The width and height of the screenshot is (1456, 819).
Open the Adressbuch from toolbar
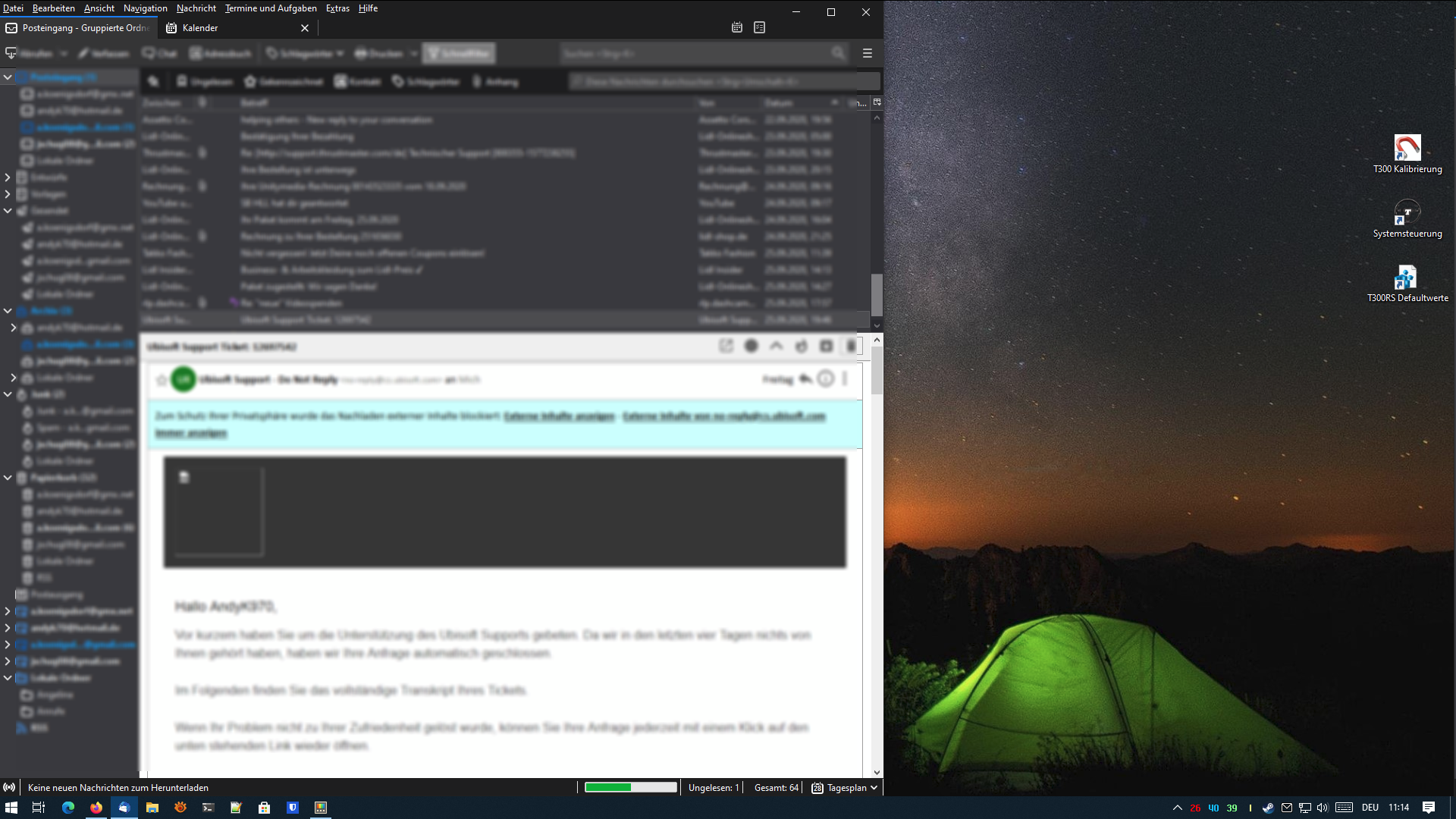point(220,54)
